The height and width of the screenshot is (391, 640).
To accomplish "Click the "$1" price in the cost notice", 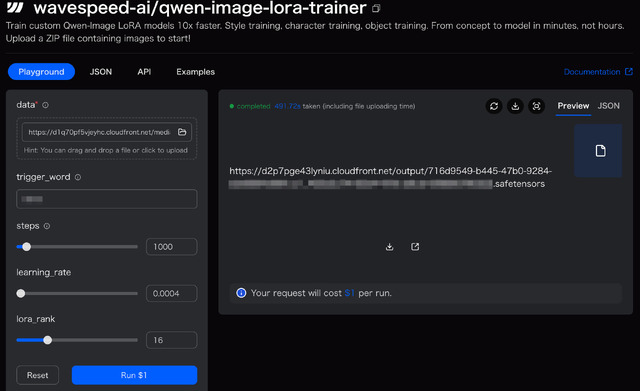I will [349, 293].
